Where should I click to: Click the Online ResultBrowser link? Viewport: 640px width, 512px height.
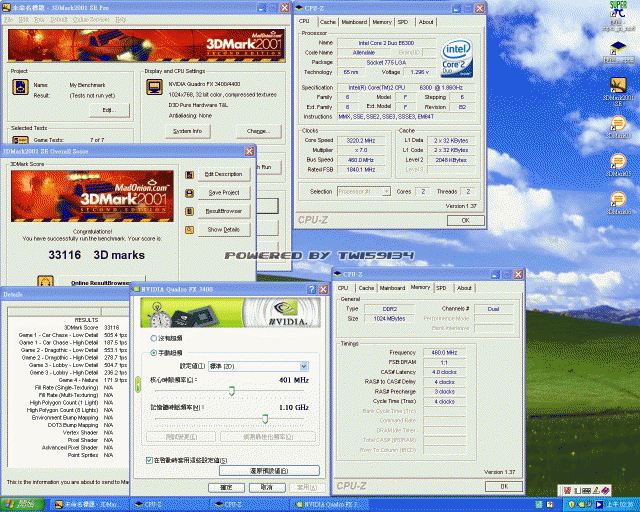(x=101, y=283)
